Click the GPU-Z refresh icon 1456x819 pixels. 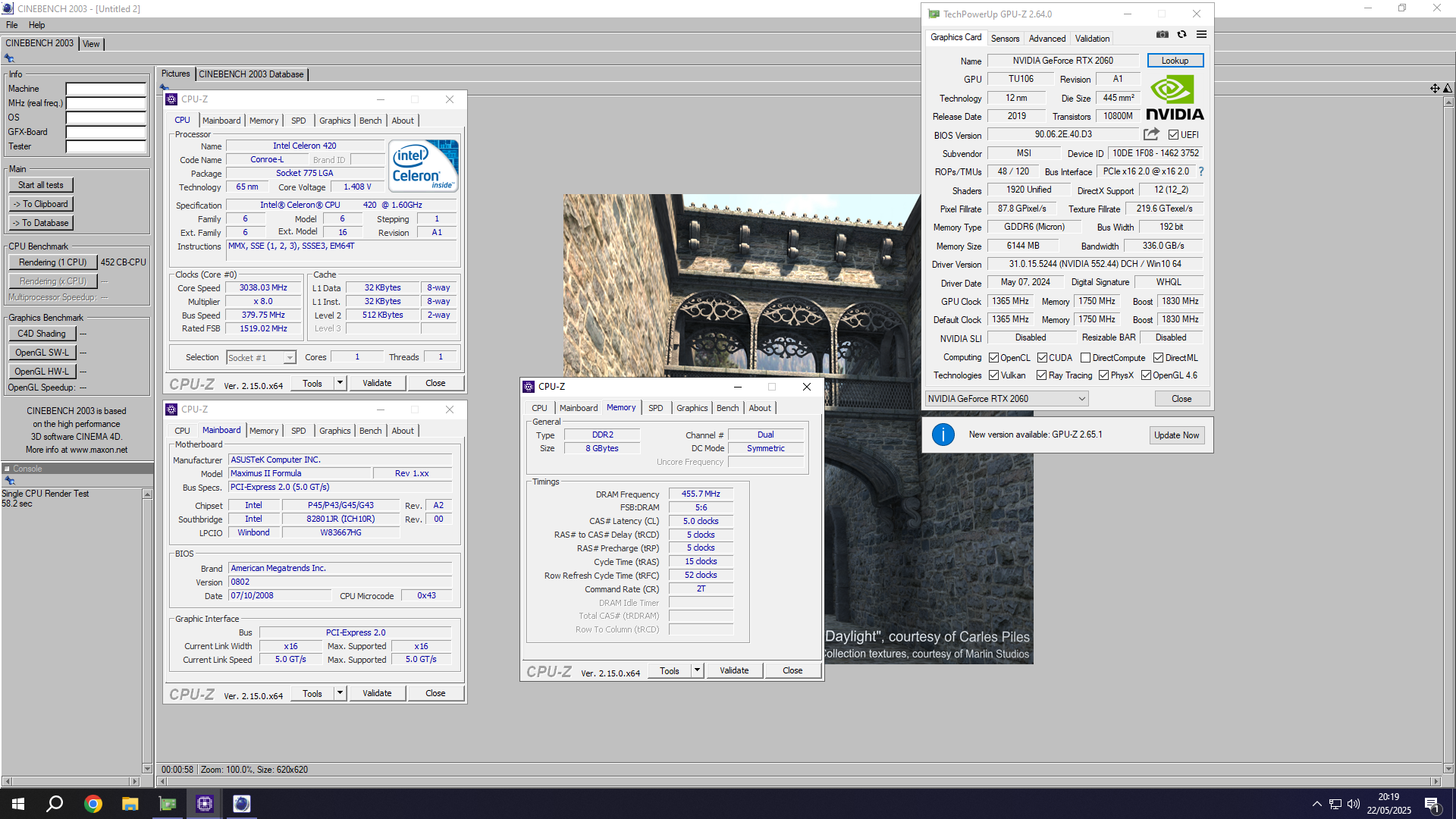(1181, 34)
